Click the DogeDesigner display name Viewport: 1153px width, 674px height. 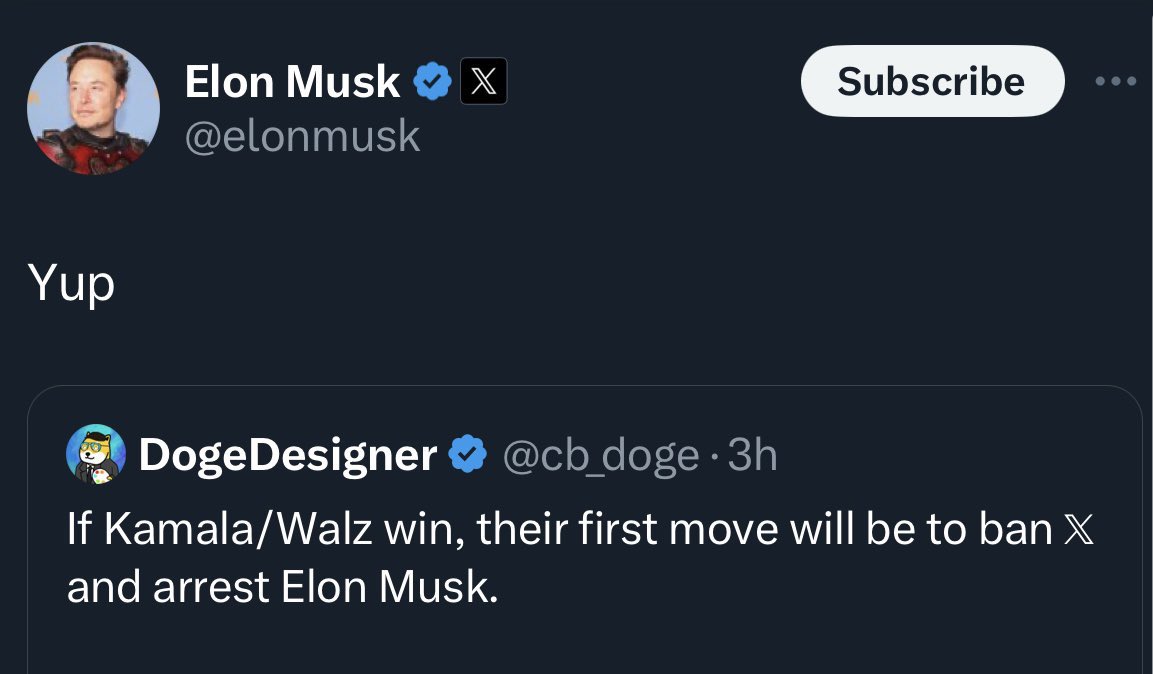pos(288,455)
